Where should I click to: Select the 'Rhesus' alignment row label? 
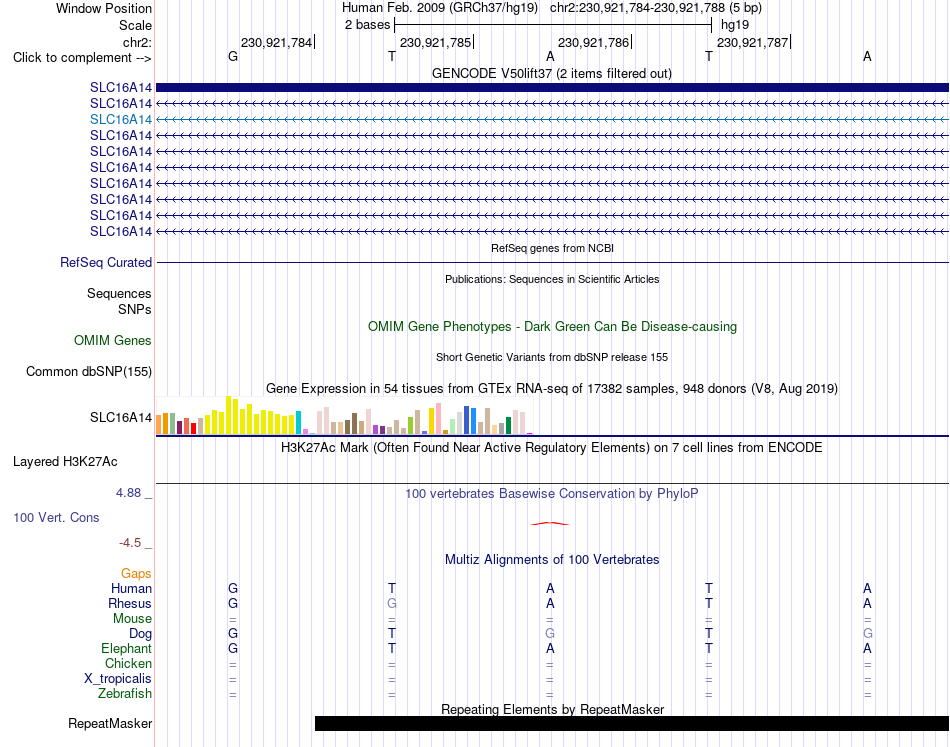click(x=130, y=603)
